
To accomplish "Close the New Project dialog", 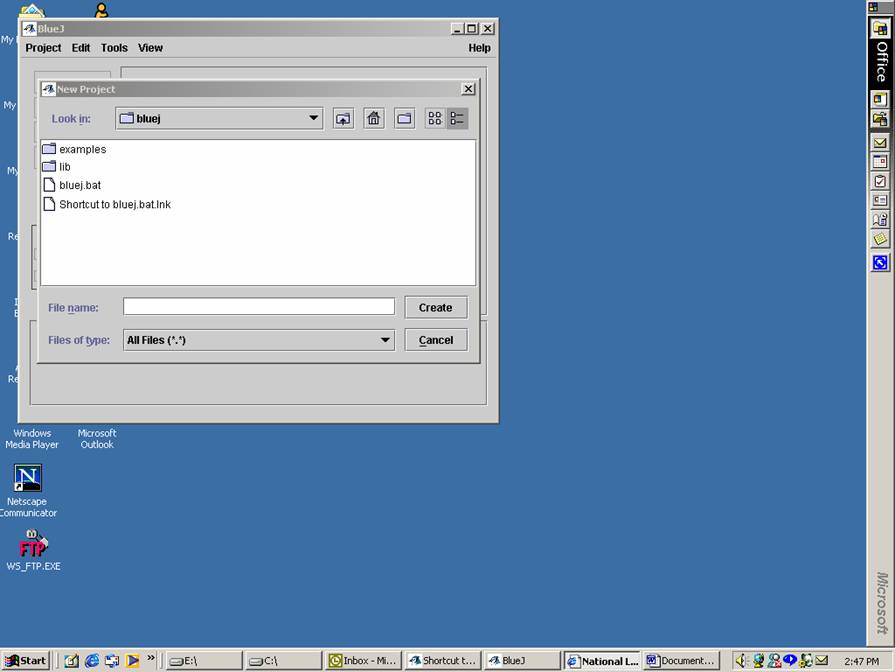I will click(468, 89).
